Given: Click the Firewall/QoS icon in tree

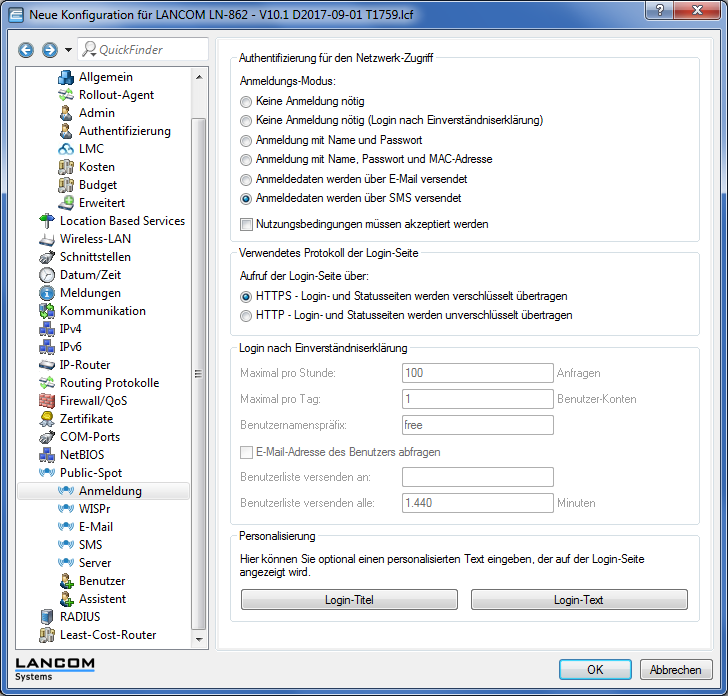Looking at the screenshot, I should point(46,401).
